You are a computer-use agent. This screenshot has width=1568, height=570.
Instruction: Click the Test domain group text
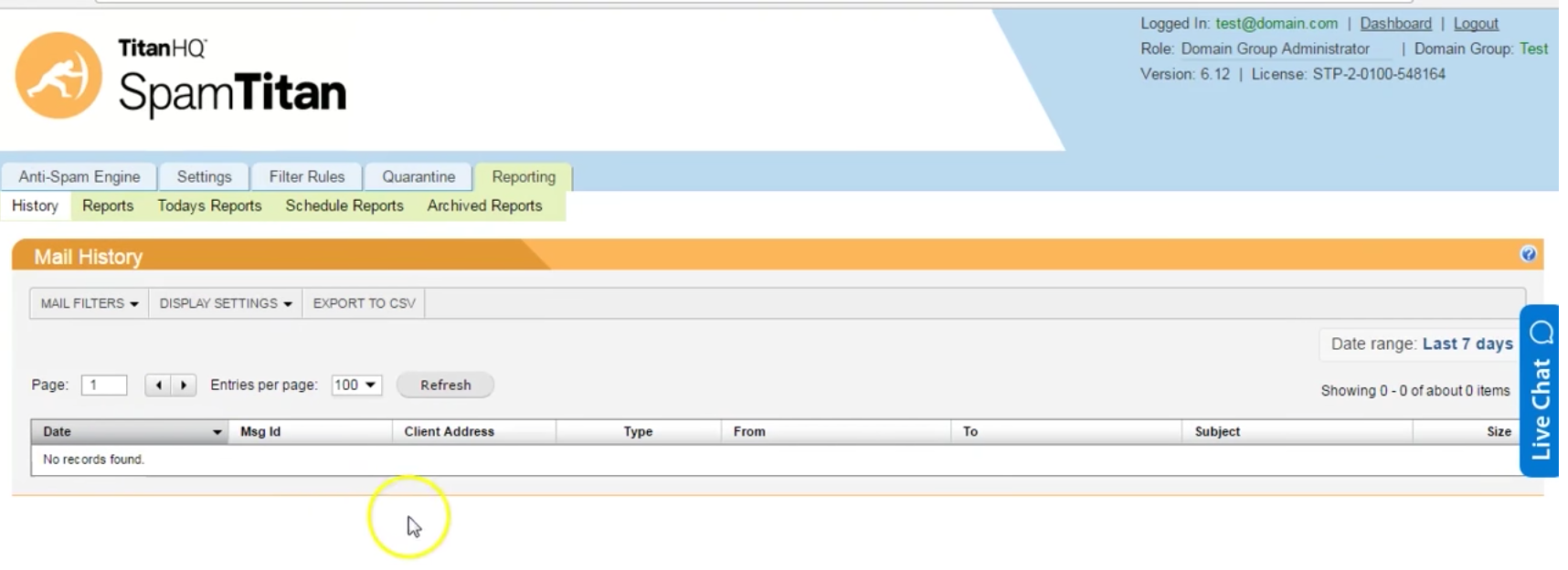tap(1533, 49)
